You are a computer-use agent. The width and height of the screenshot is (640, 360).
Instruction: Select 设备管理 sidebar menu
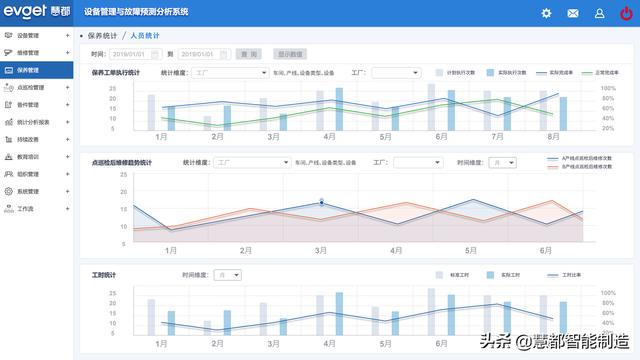[37, 36]
